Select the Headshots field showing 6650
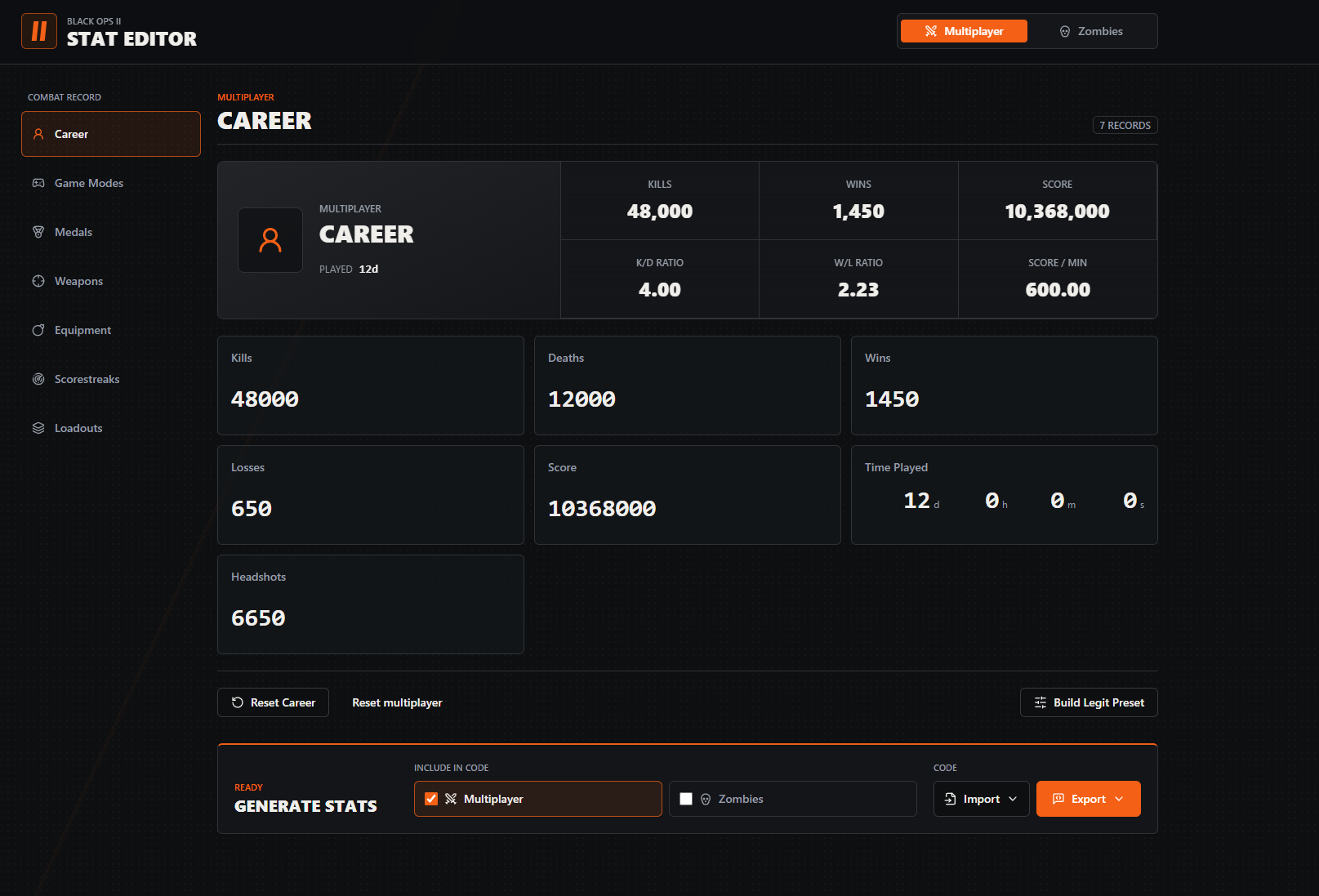 [371, 618]
